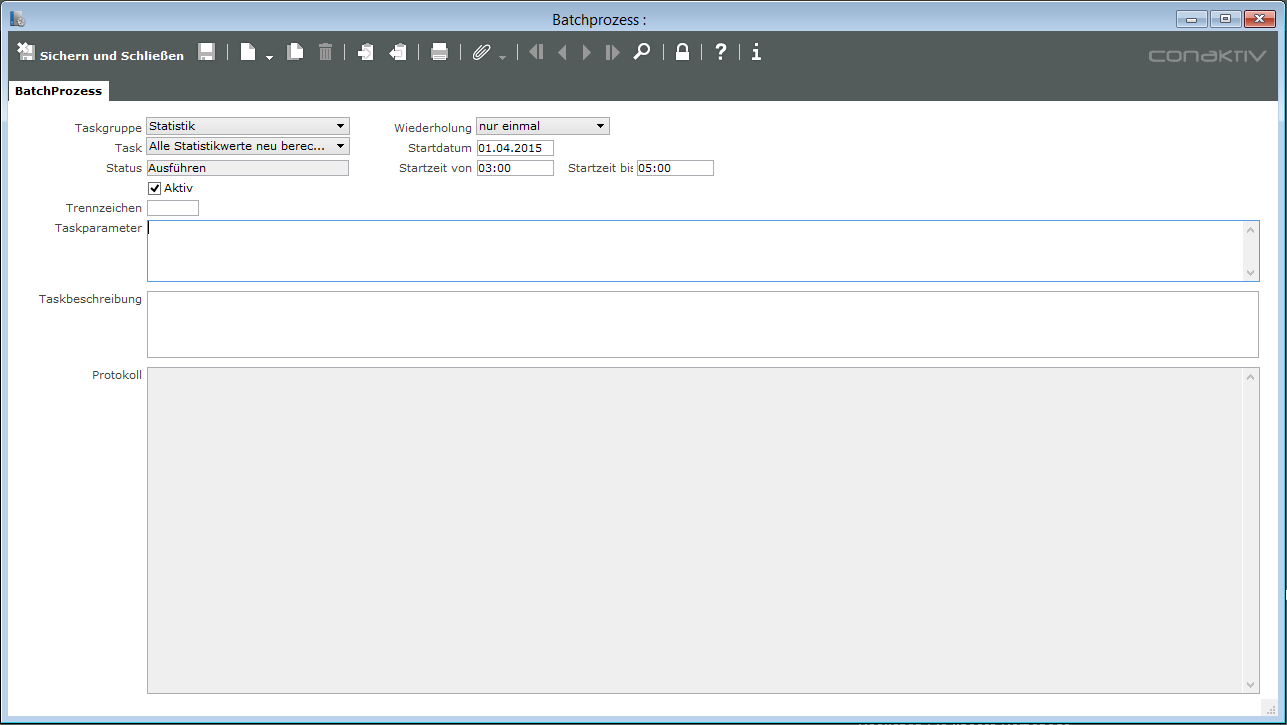Click the print icon in toolbar
The width and height of the screenshot is (1287, 725).
point(439,53)
